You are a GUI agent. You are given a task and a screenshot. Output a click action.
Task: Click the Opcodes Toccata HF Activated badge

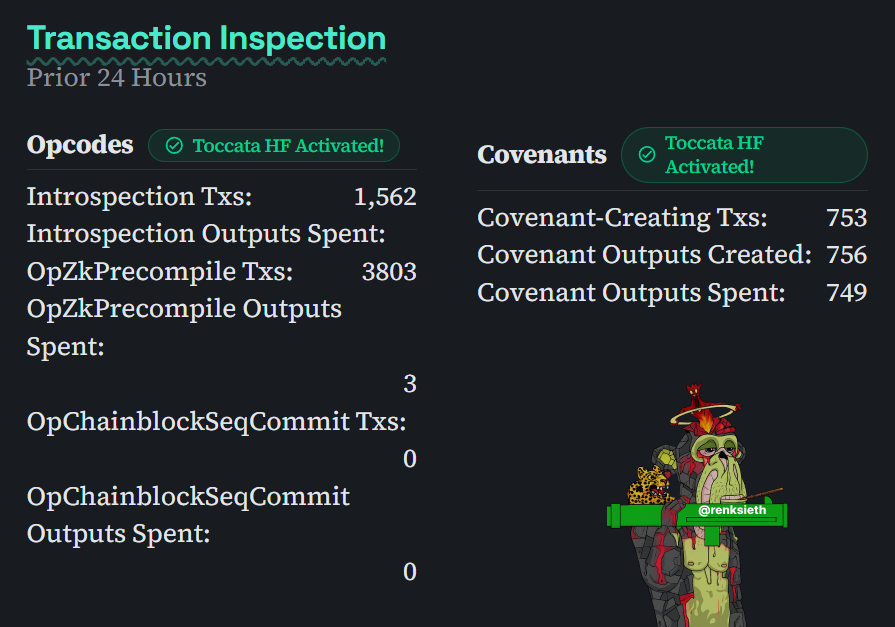pyautogui.click(x=274, y=146)
